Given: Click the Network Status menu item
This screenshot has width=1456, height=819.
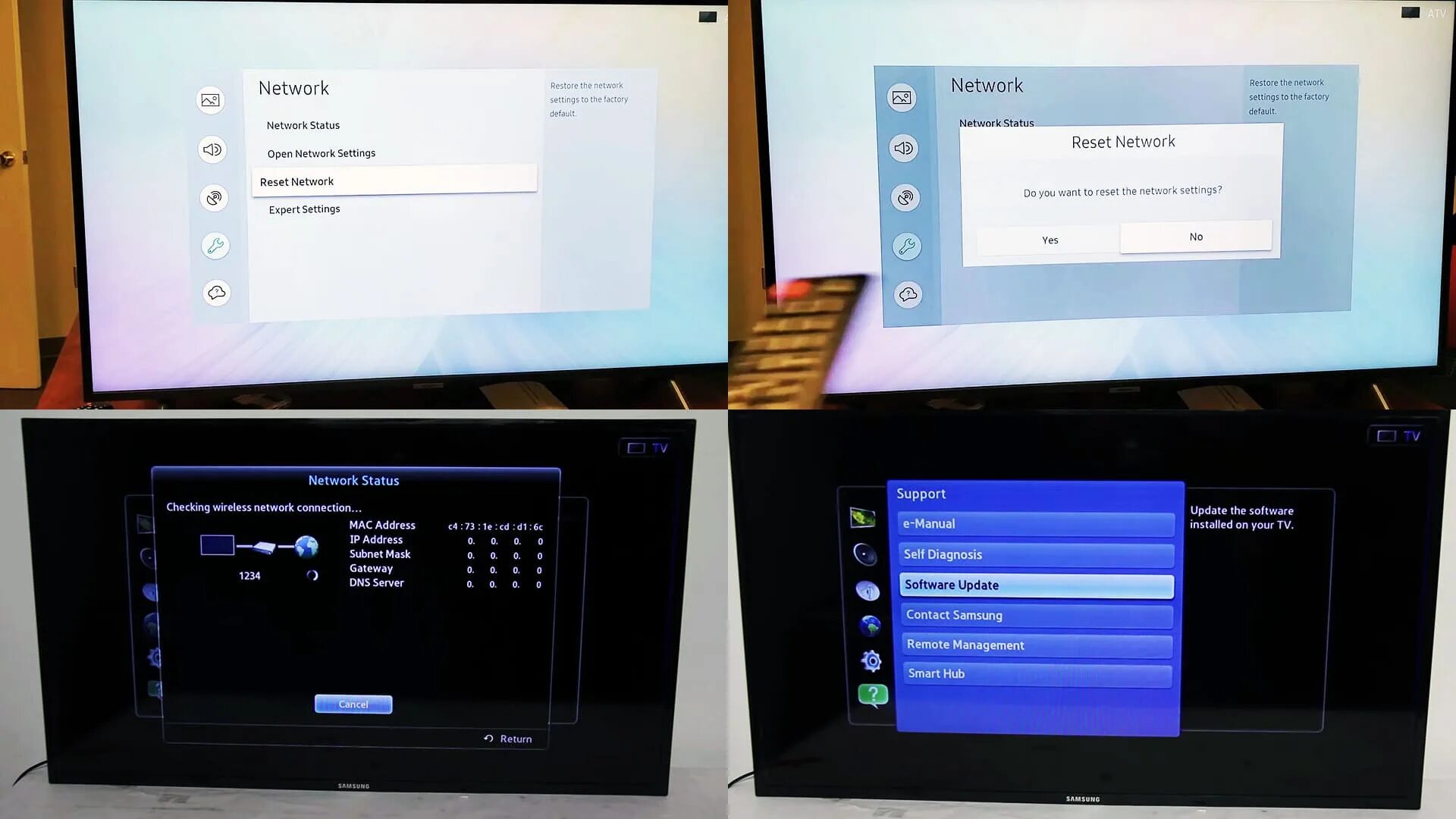Looking at the screenshot, I should pos(304,125).
